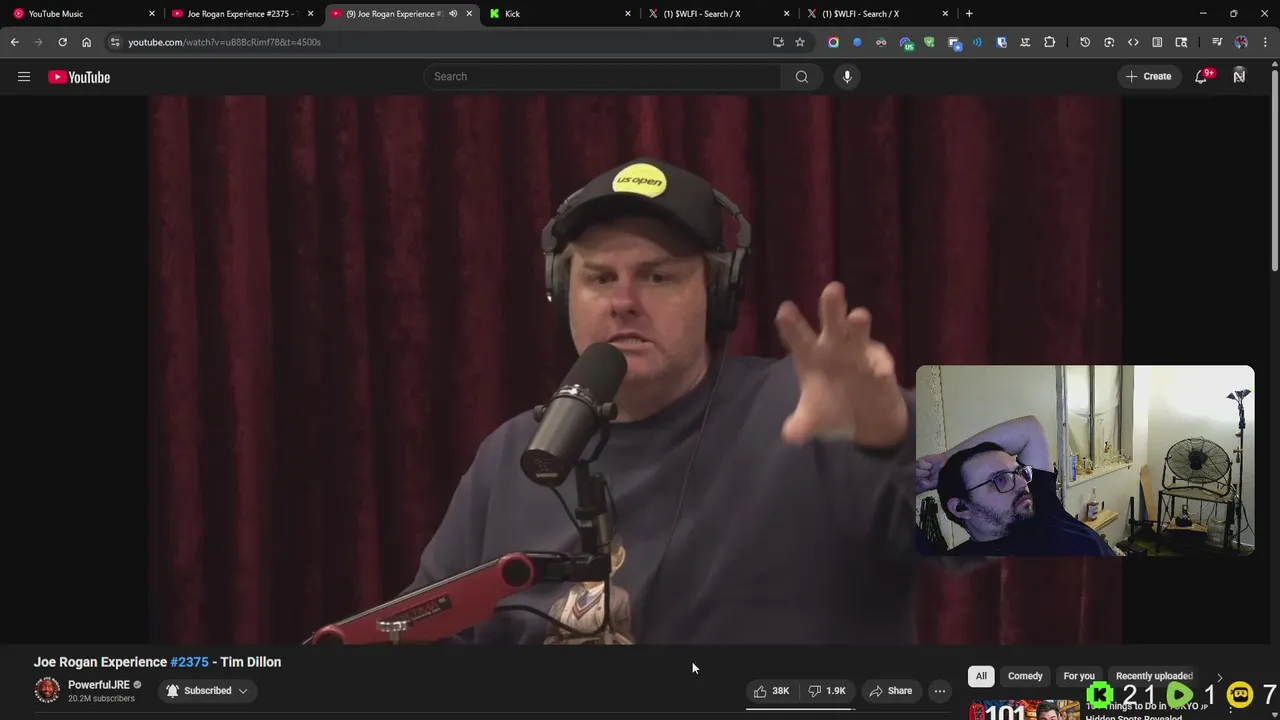This screenshot has width=1280, height=720.
Task: Open a new browser tab
Action: [x=969, y=14]
